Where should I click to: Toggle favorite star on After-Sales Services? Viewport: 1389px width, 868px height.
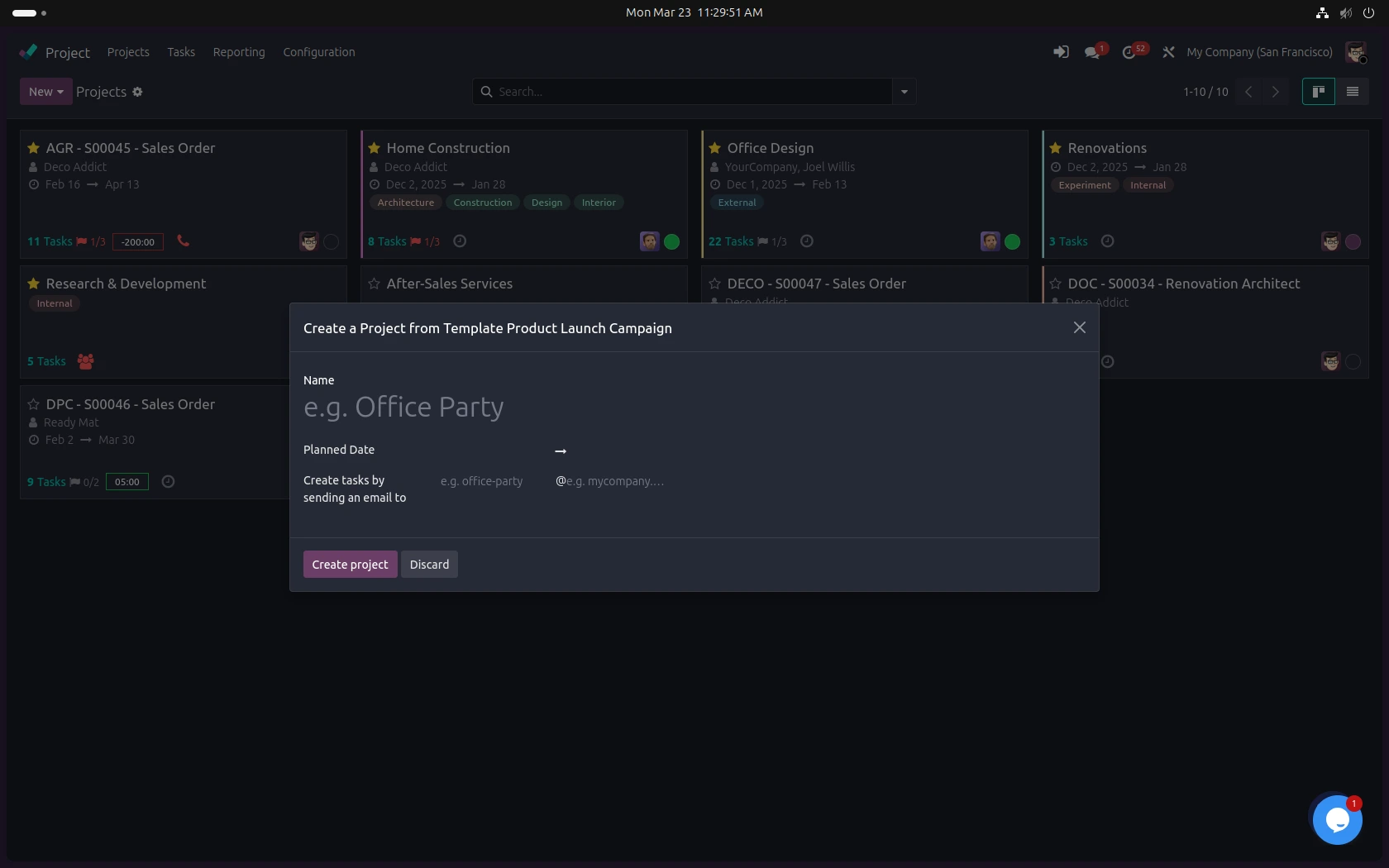374,284
